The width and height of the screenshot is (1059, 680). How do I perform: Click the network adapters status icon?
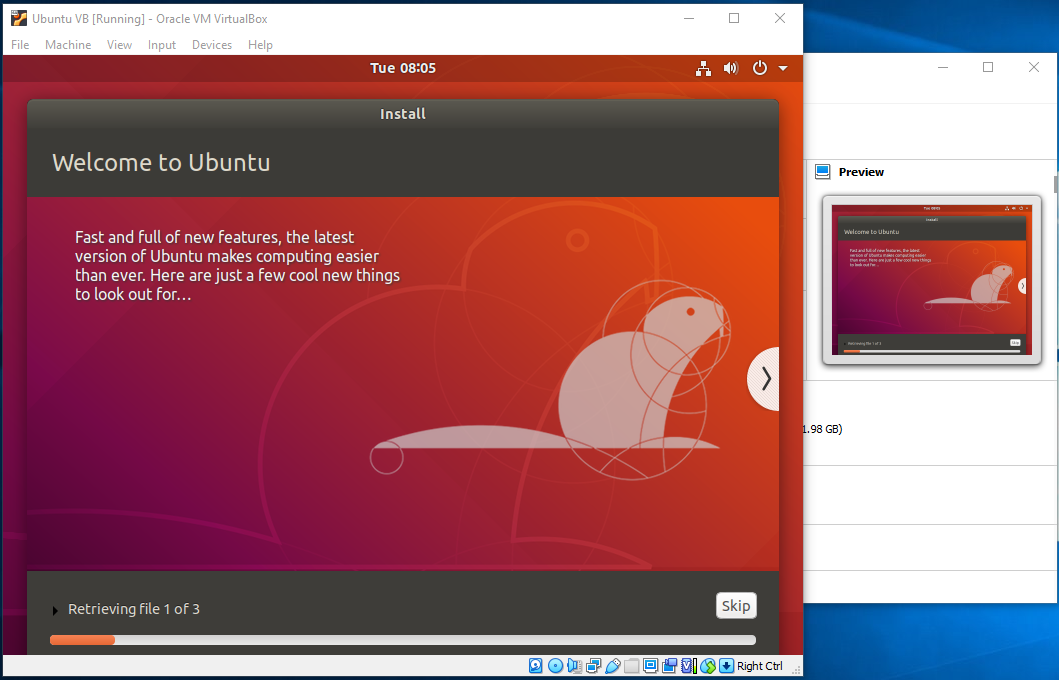click(x=594, y=666)
